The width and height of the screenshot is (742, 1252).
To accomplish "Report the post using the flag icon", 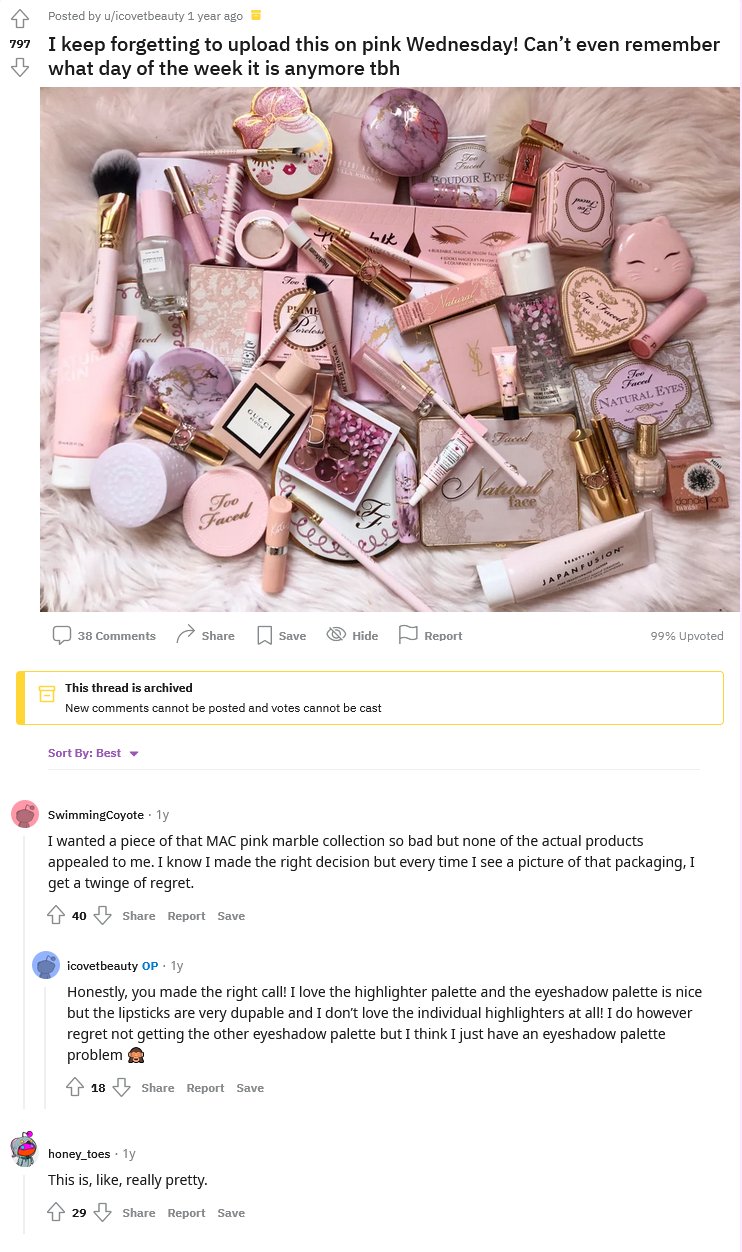I will tap(430, 635).
